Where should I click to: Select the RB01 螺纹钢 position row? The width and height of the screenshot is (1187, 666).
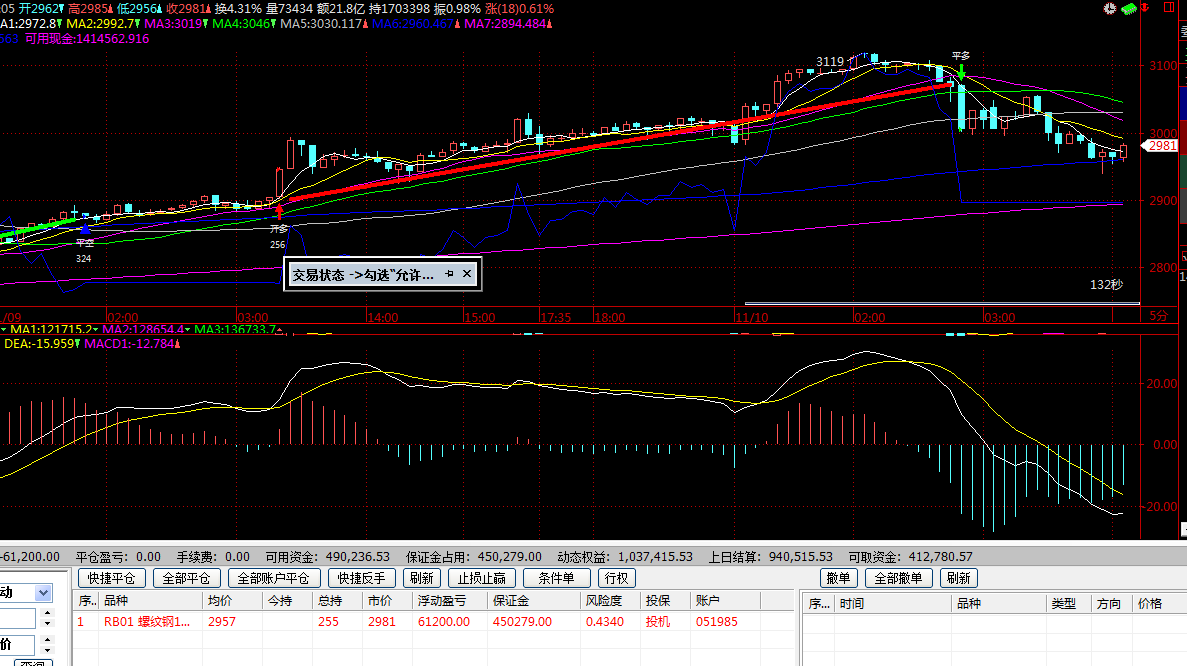[x=400, y=621]
